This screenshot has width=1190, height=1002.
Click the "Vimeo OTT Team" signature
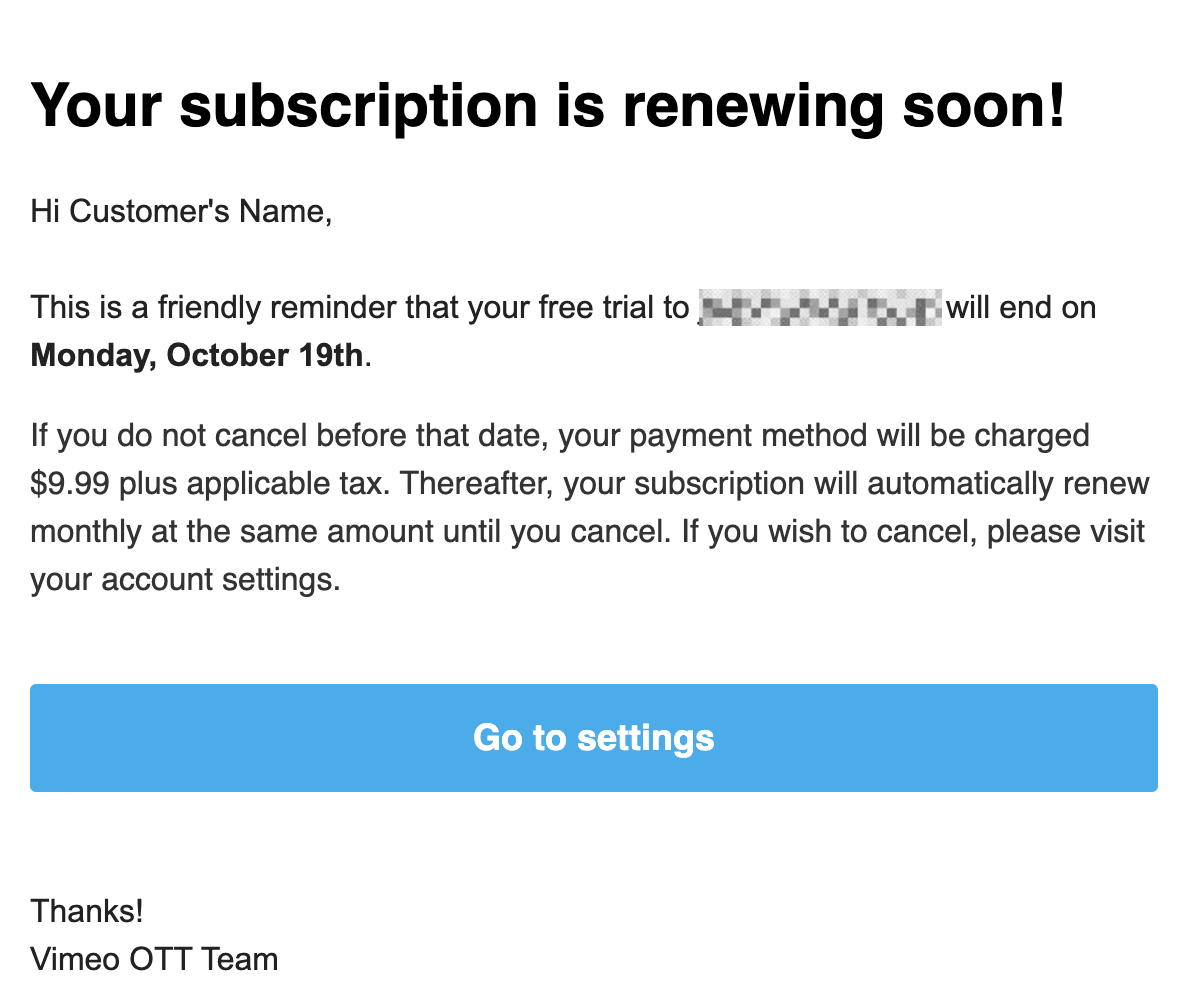[154, 960]
